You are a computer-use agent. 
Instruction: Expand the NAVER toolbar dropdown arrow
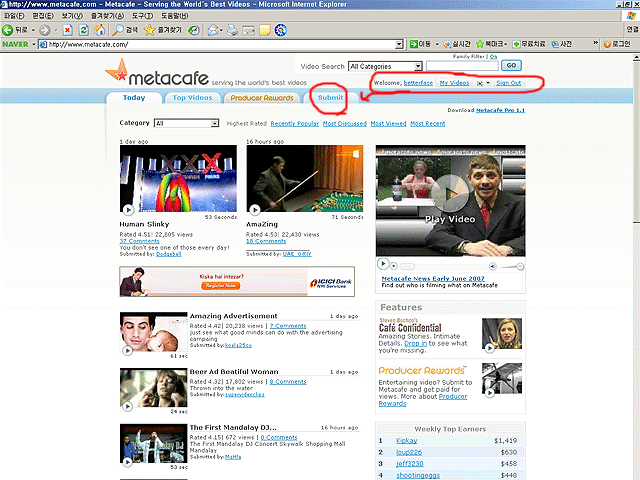click(x=34, y=44)
